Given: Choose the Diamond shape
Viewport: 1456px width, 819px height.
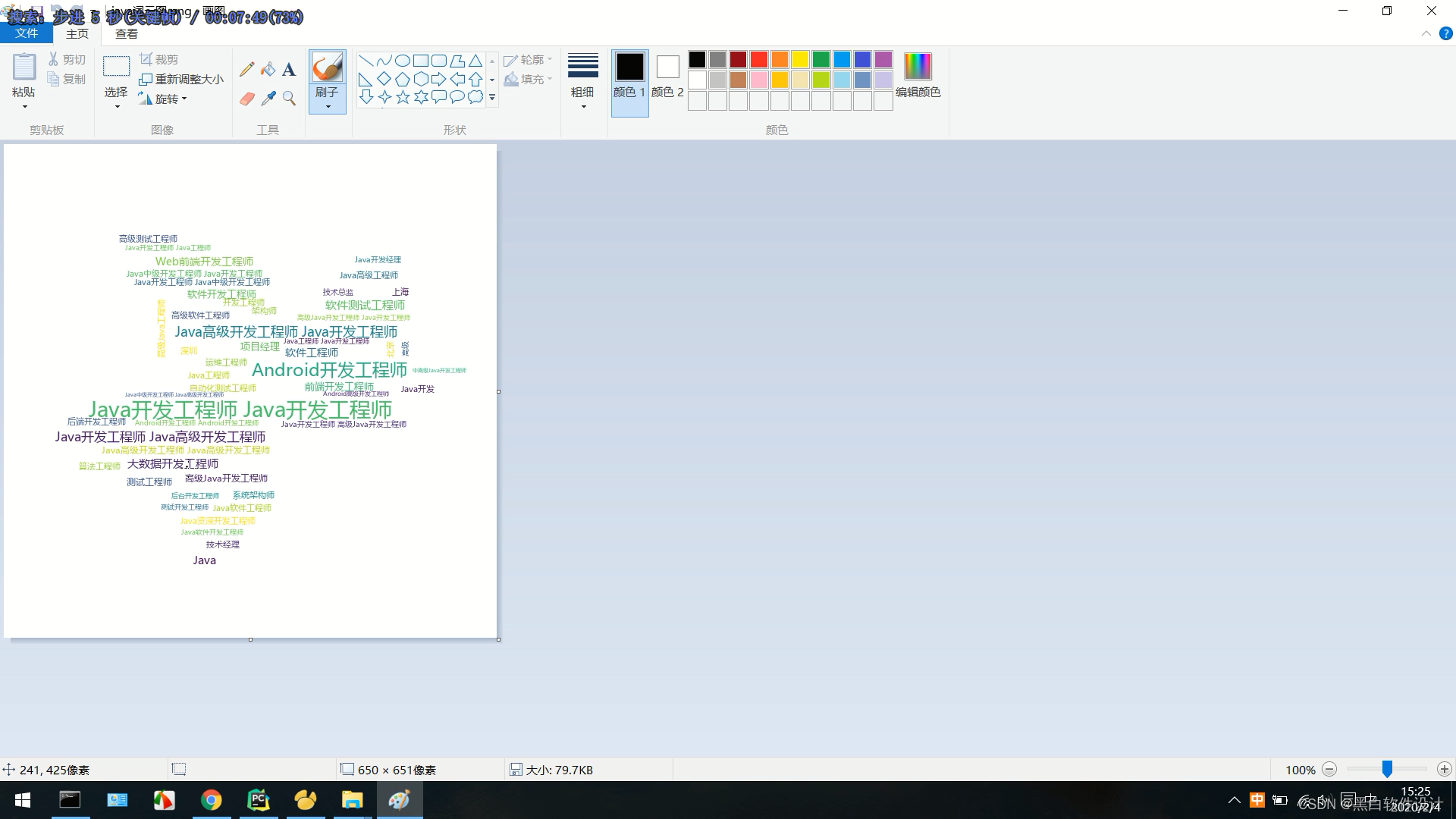Looking at the screenshot, I should pyautogui.click(x=384, y=79).
